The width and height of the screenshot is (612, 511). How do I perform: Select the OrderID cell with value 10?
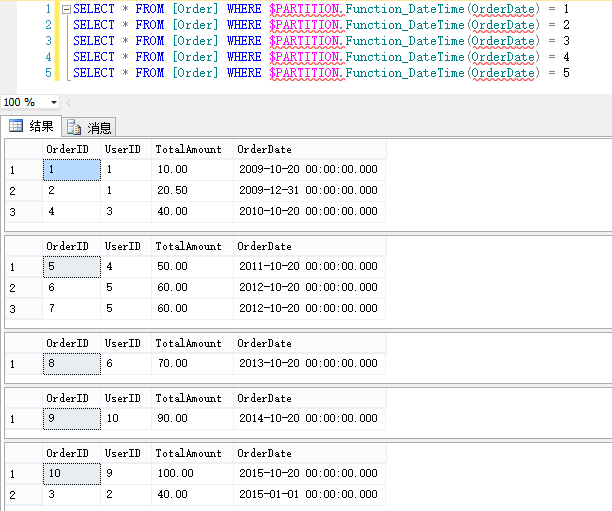pos(71,473)
